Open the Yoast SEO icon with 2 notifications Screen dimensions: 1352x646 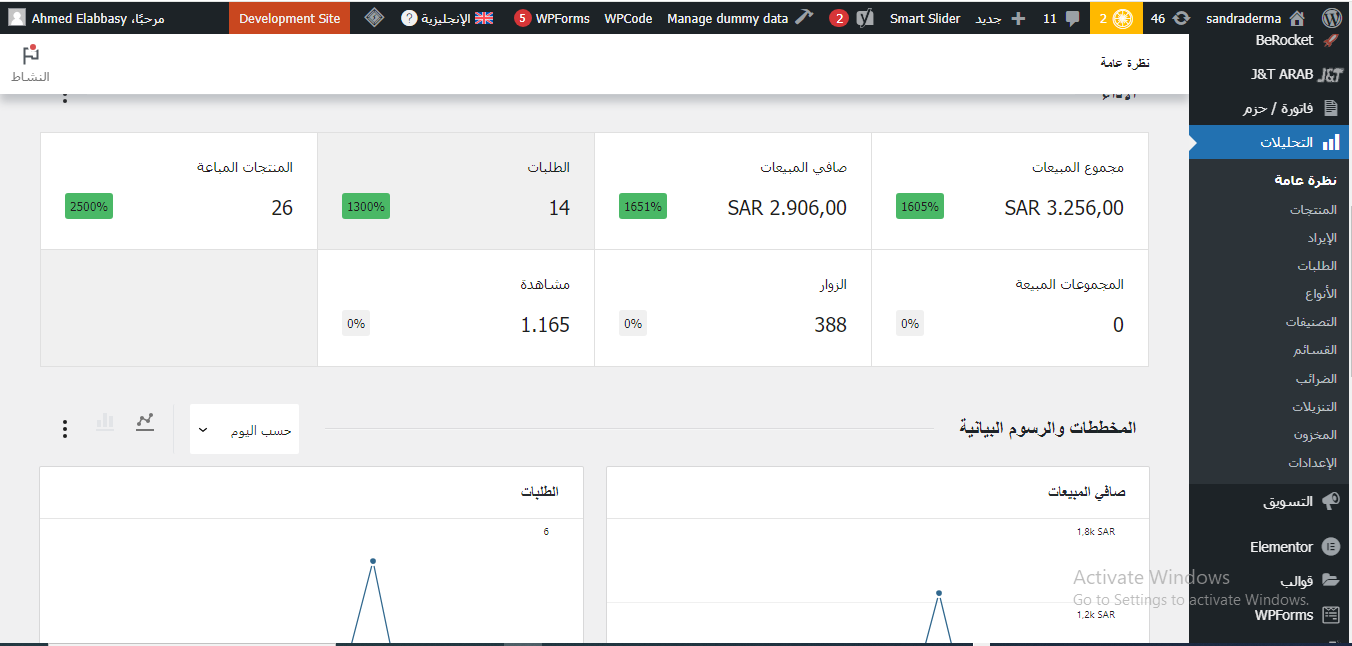[x=853, y=18]
